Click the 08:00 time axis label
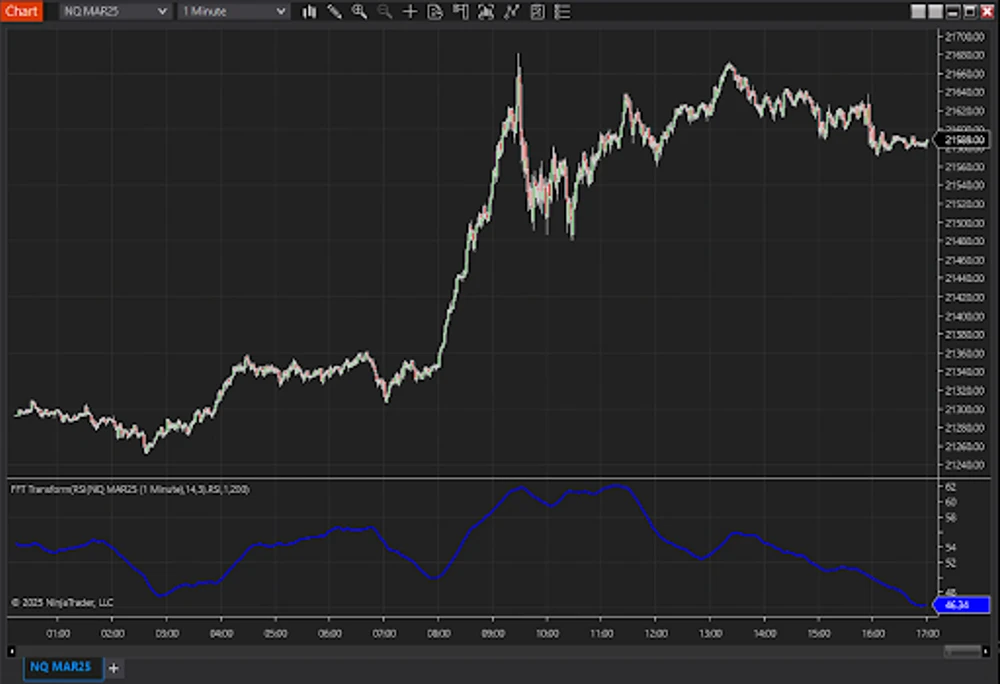 coord(438,634)
